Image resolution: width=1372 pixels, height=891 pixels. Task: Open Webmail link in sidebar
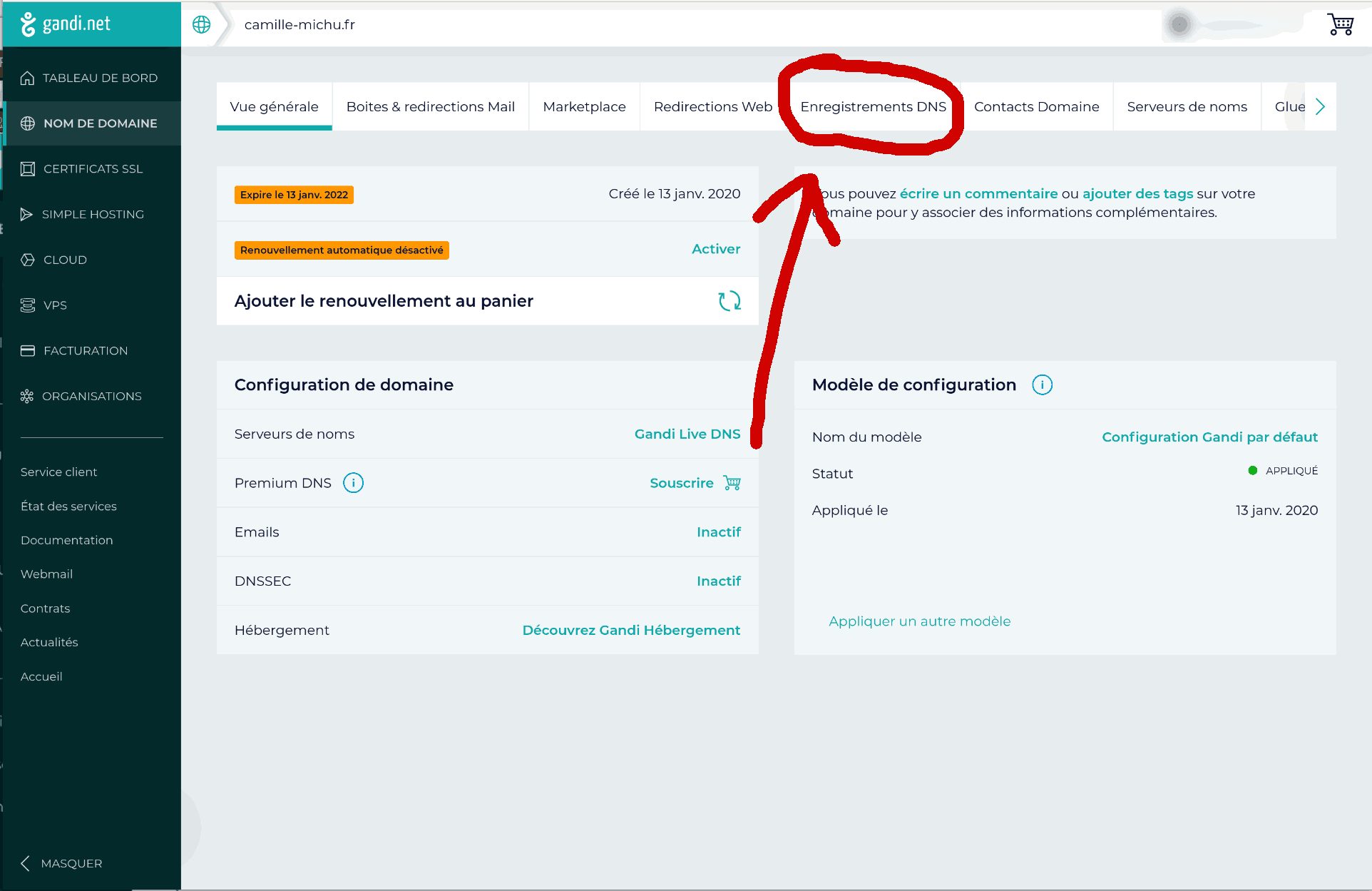click(46, 574)
